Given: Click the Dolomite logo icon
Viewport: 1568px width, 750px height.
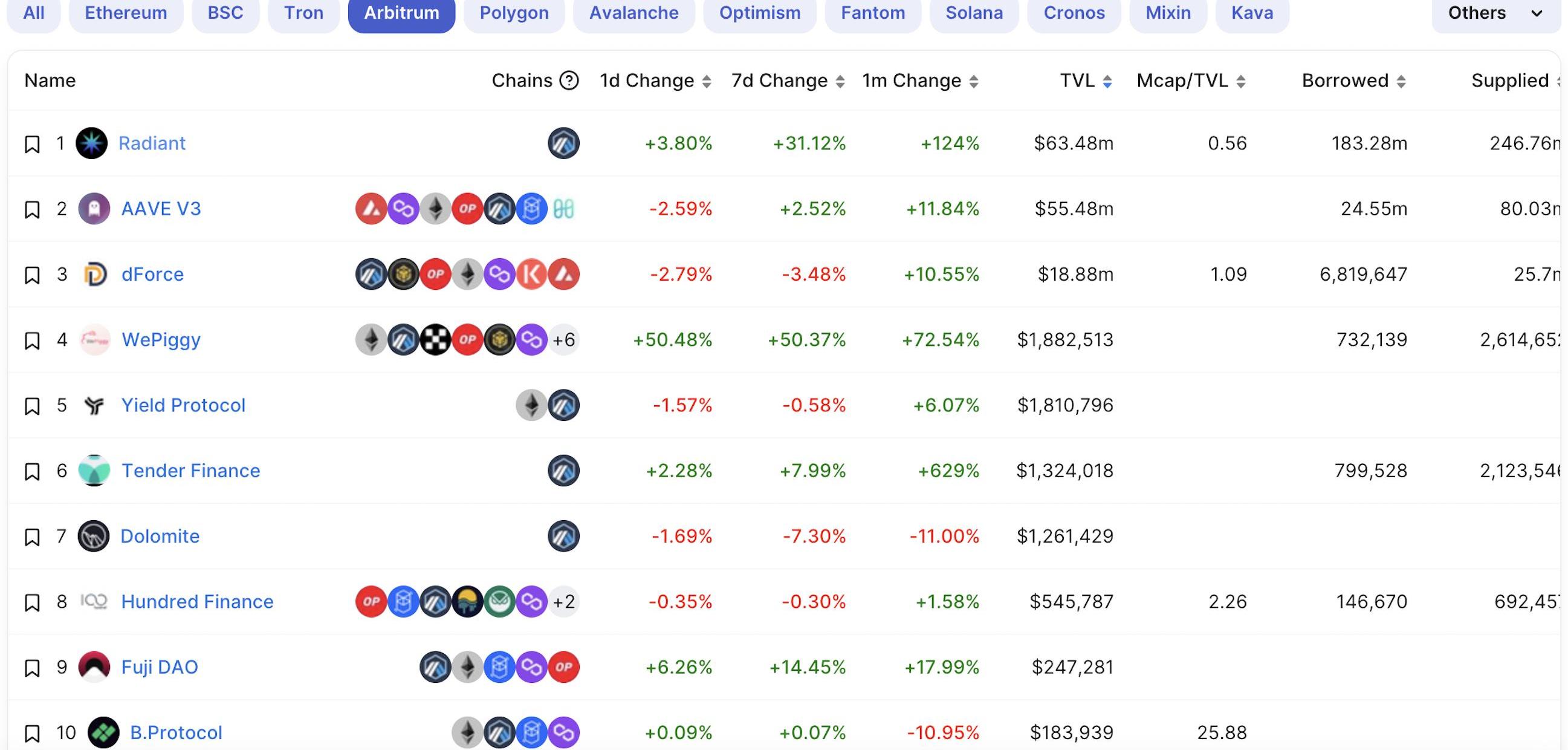Looking at the screenshot, I should point(94,536).
